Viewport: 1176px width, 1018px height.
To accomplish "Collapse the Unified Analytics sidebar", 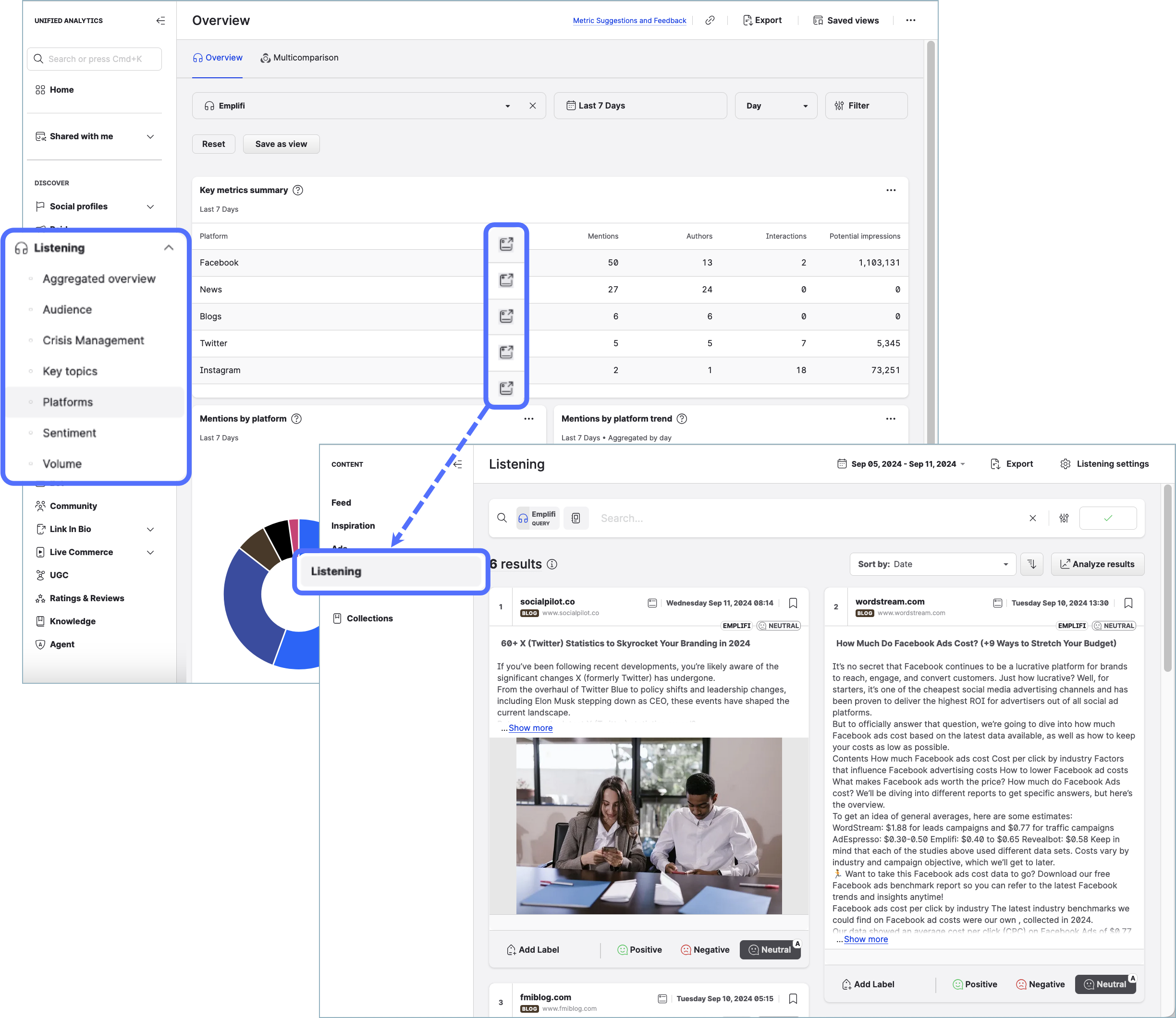I will click(161, 21).
